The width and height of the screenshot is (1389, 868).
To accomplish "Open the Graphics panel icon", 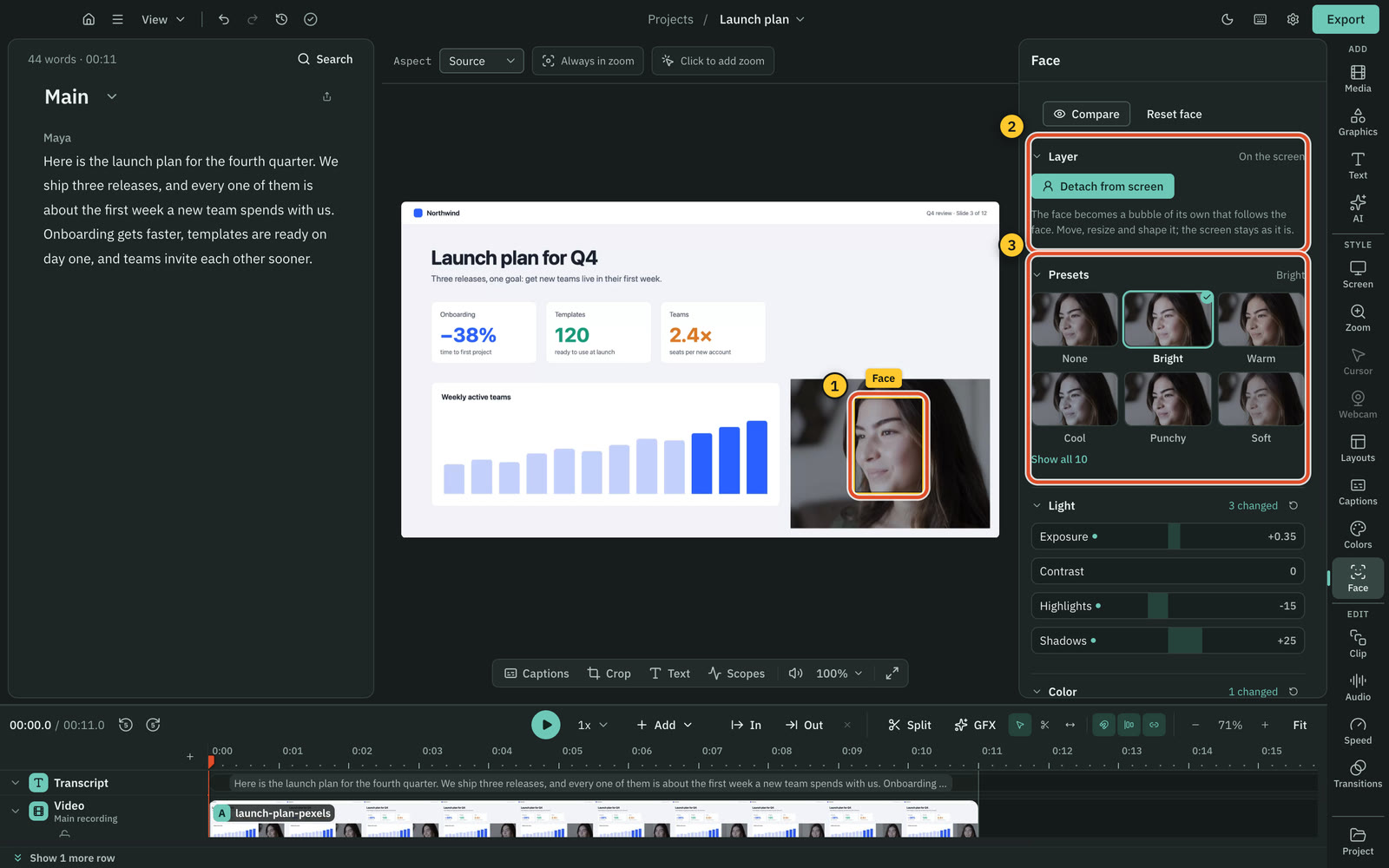I will (1358, 122).
